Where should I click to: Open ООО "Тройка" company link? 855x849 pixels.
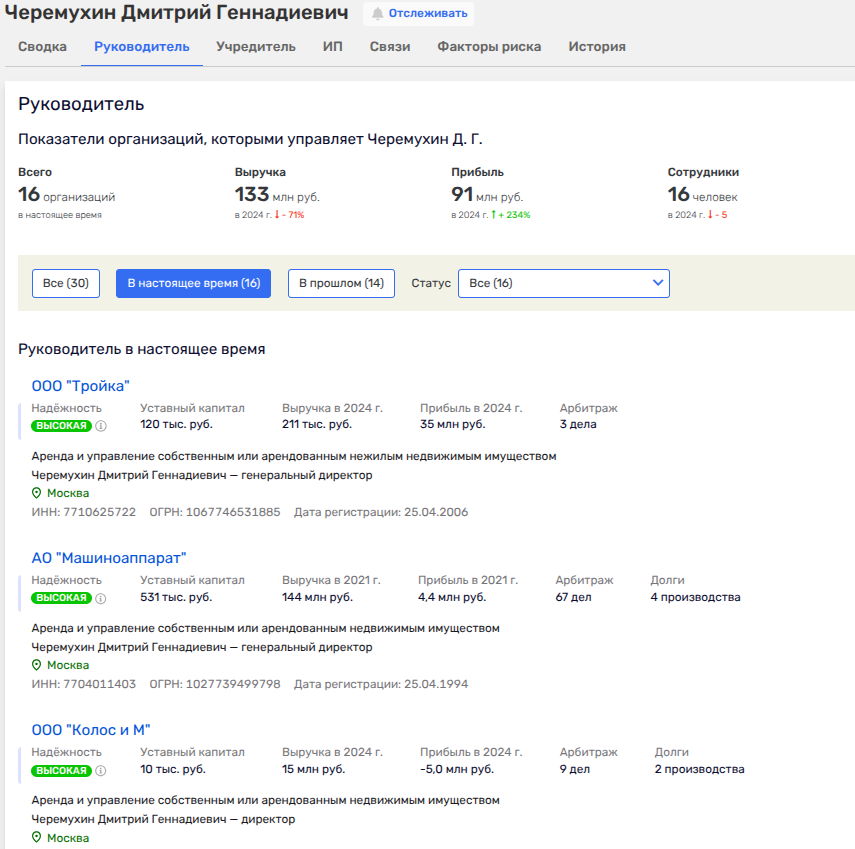click(x=81, y=386)
